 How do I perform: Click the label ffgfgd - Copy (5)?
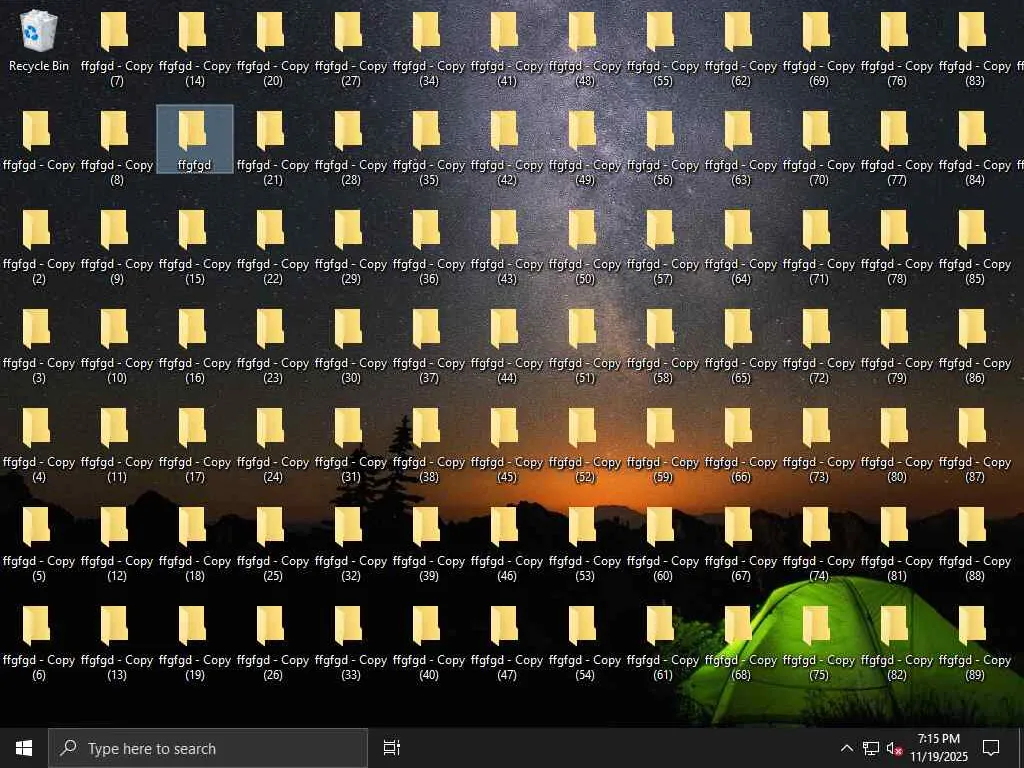[39, 568]
